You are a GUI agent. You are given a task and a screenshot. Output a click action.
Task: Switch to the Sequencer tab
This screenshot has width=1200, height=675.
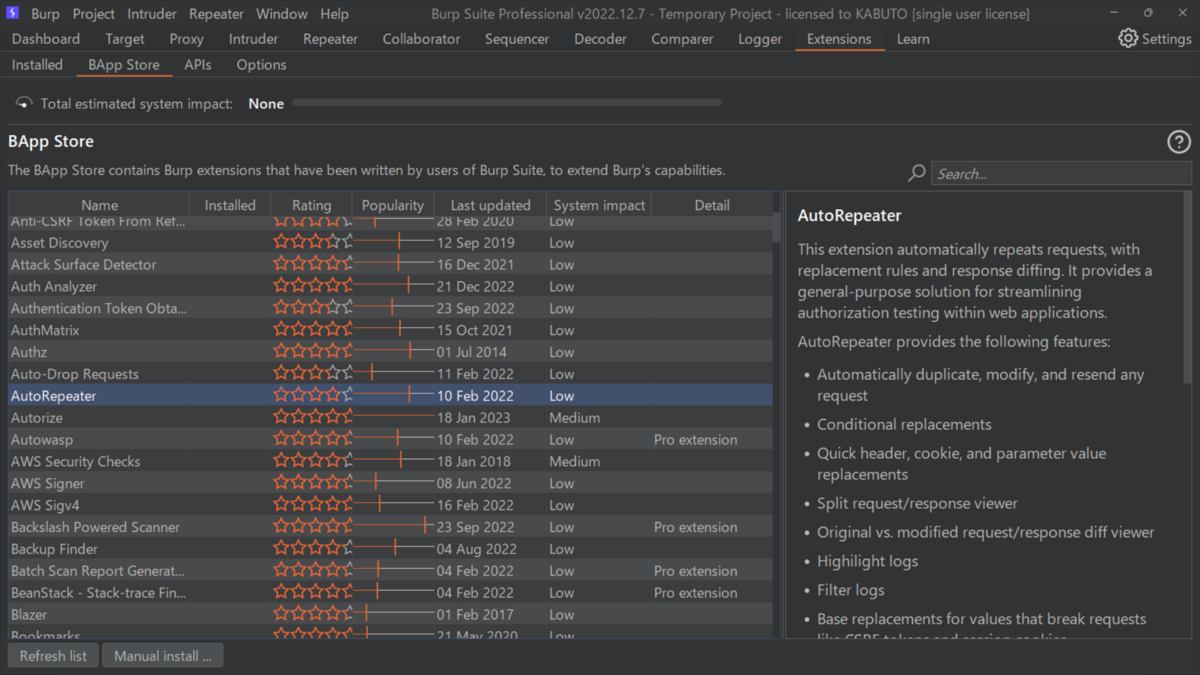click(x=517, y=38)
